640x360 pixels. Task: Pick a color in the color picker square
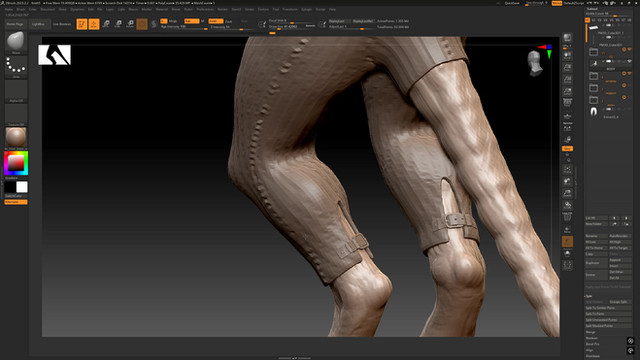click(16, 163)
